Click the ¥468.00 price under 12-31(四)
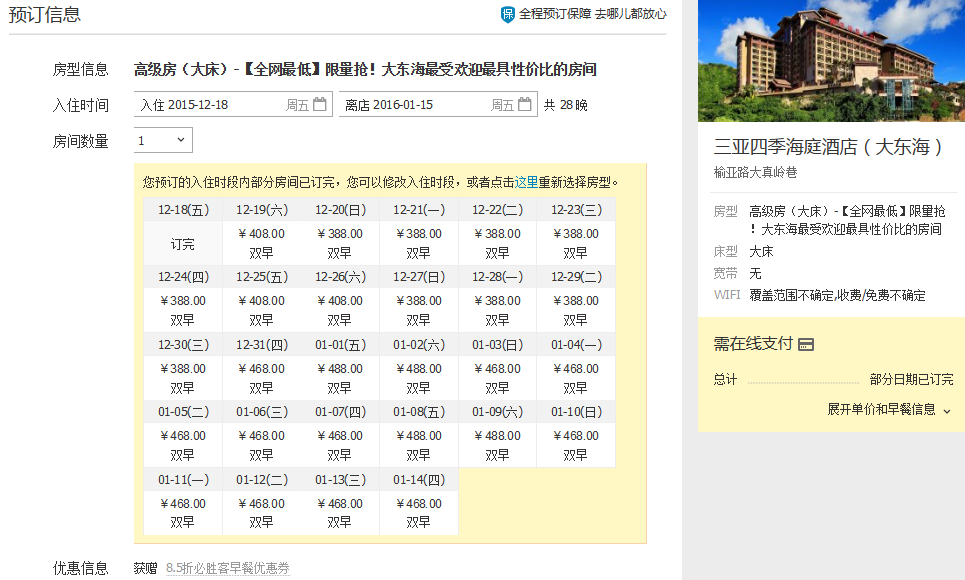Screen dimensions: 965x580 [262, 369]
